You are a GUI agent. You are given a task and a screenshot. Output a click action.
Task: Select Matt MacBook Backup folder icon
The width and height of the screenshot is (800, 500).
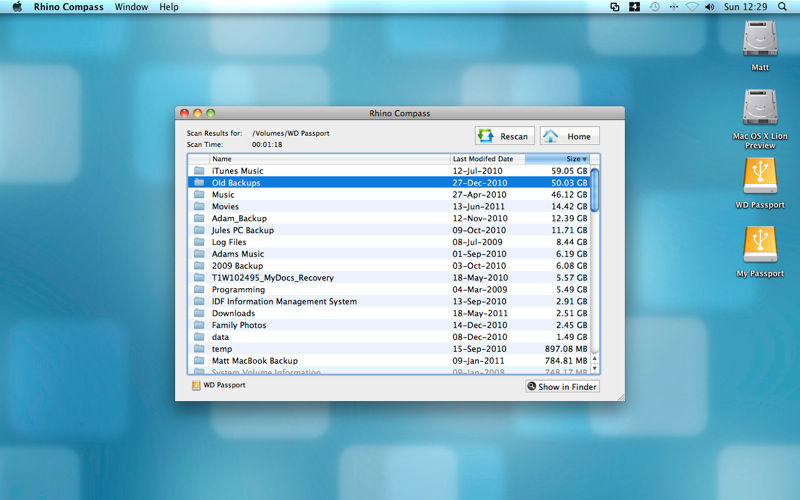(199, 360)
